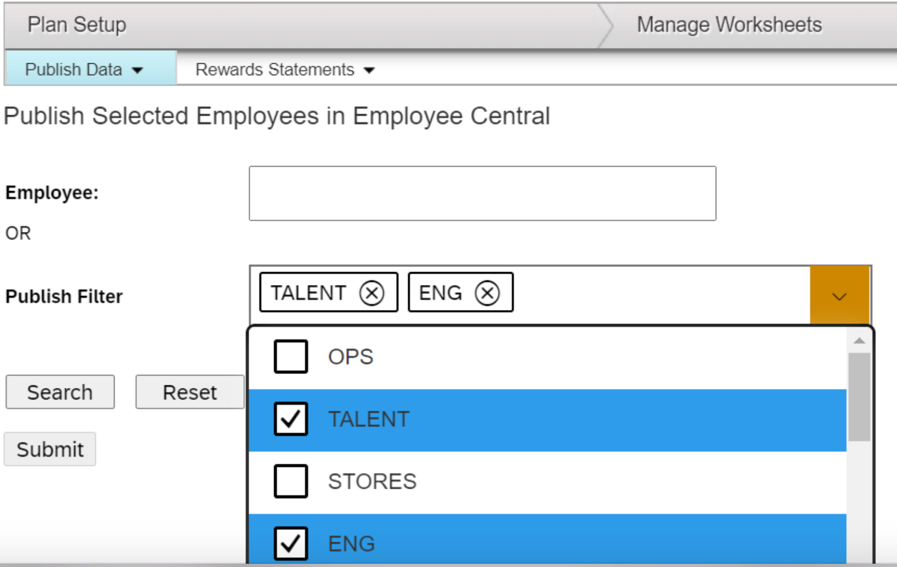Go to the Manage Worksheets step
Viewport: 897px width, 567px height.
point(729,25)
